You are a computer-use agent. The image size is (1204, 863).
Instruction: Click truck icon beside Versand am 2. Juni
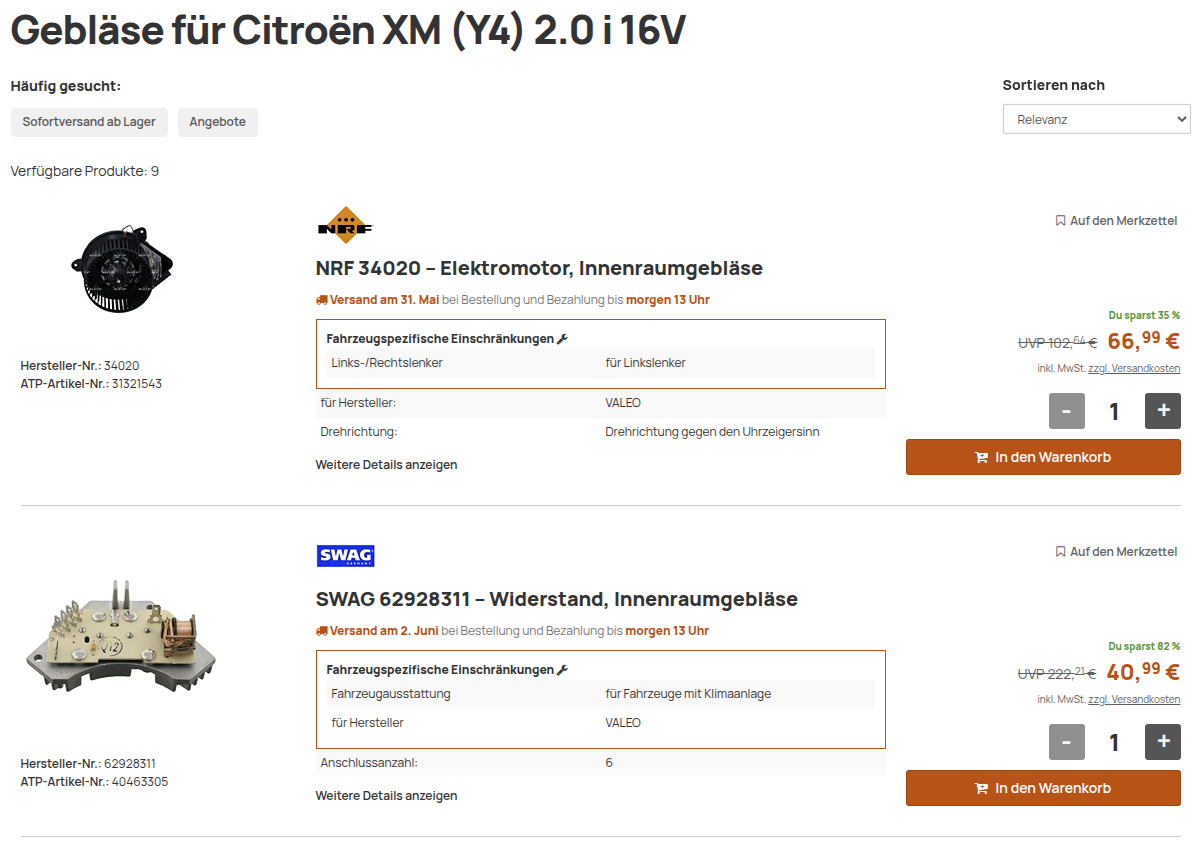coord(322,631)
